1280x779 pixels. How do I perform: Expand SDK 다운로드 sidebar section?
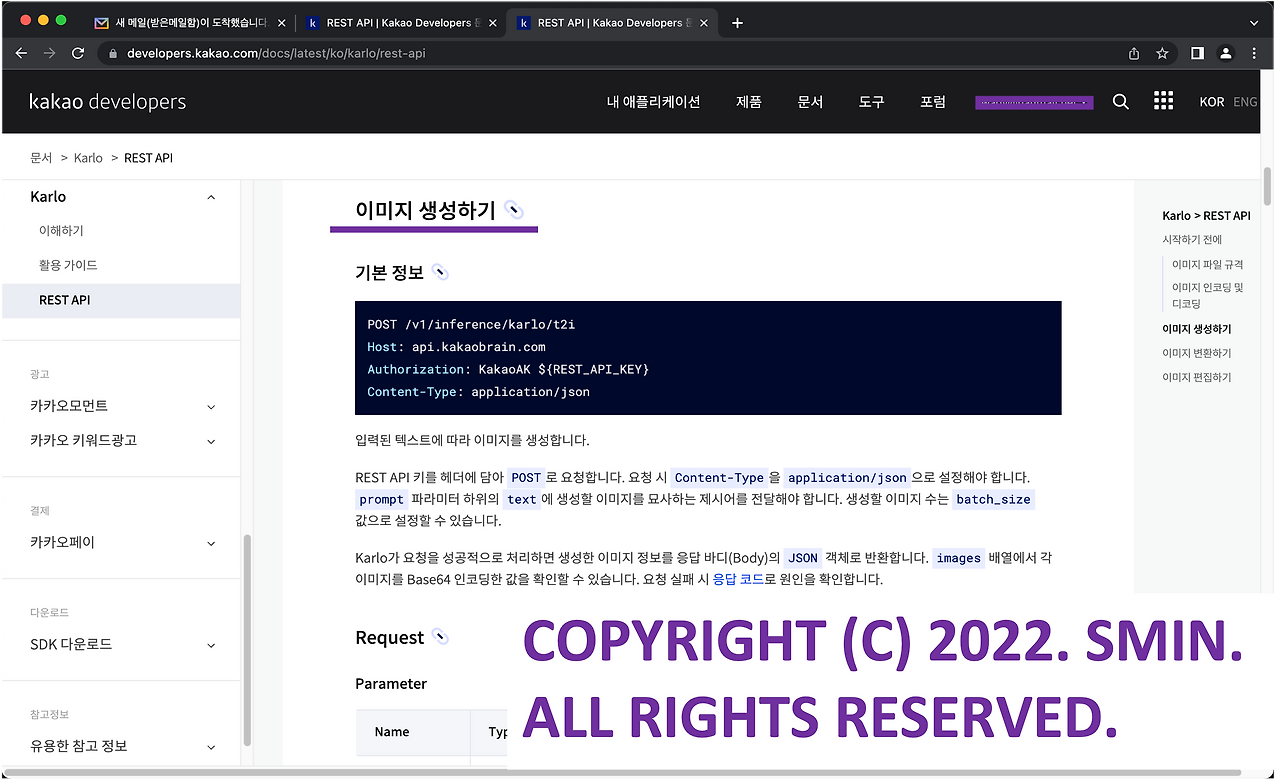[x=211, y=645]
